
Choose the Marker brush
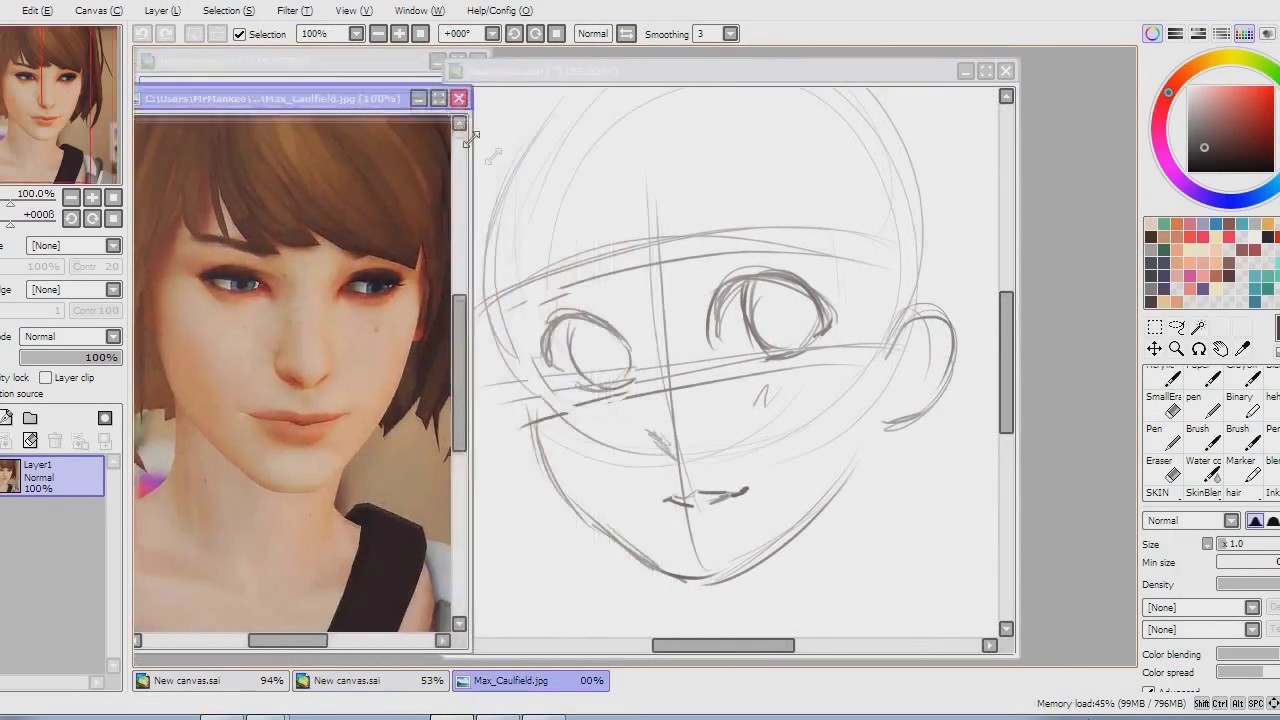[1241, 468]
